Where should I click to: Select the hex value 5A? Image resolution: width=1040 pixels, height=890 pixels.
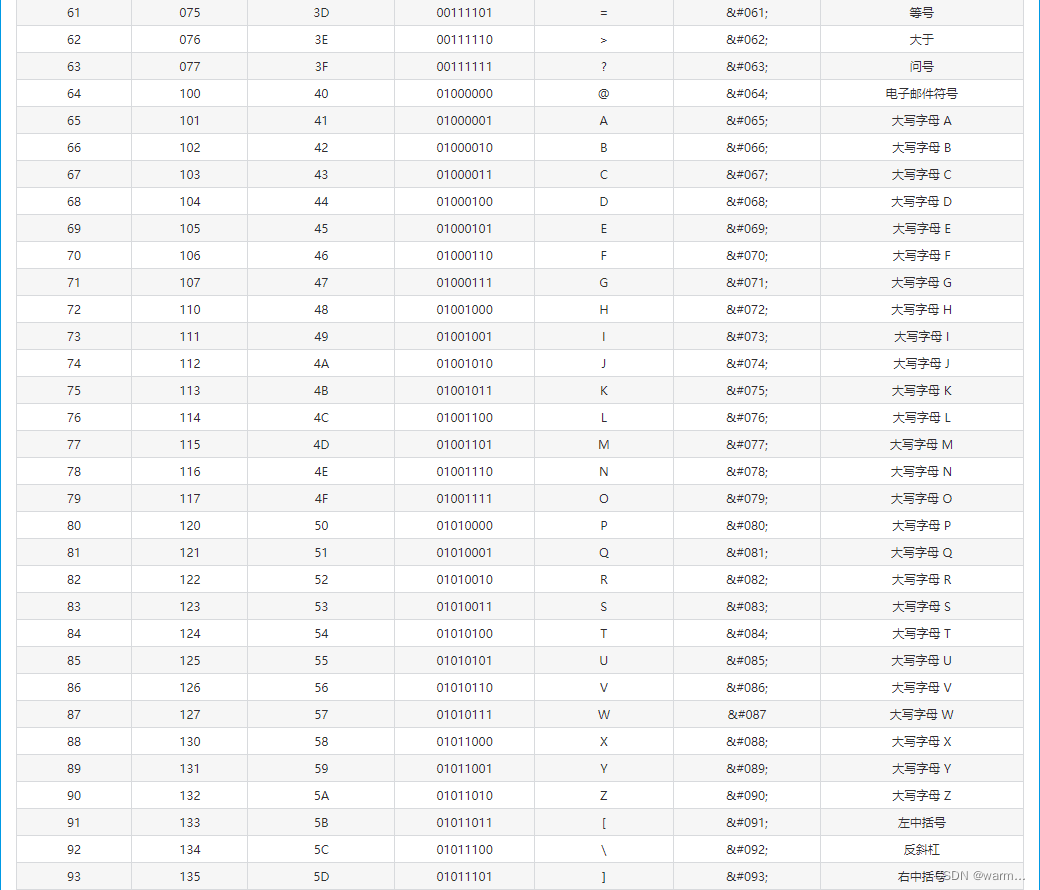(x=321, y=796)
